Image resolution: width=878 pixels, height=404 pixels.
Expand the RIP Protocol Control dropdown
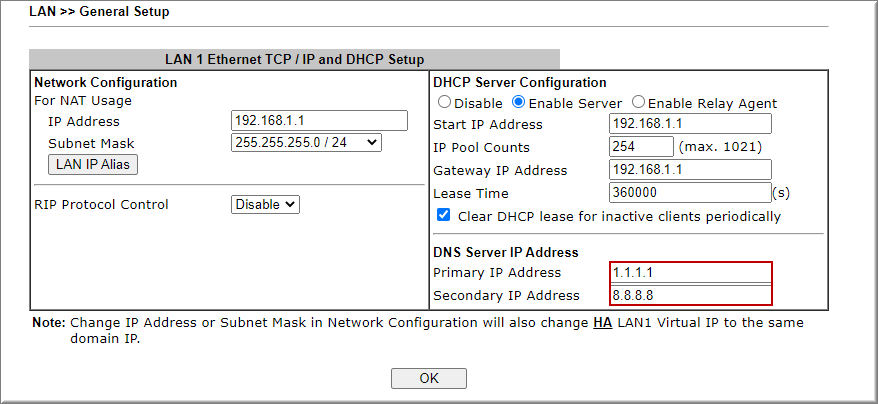(x=265, y=204)
